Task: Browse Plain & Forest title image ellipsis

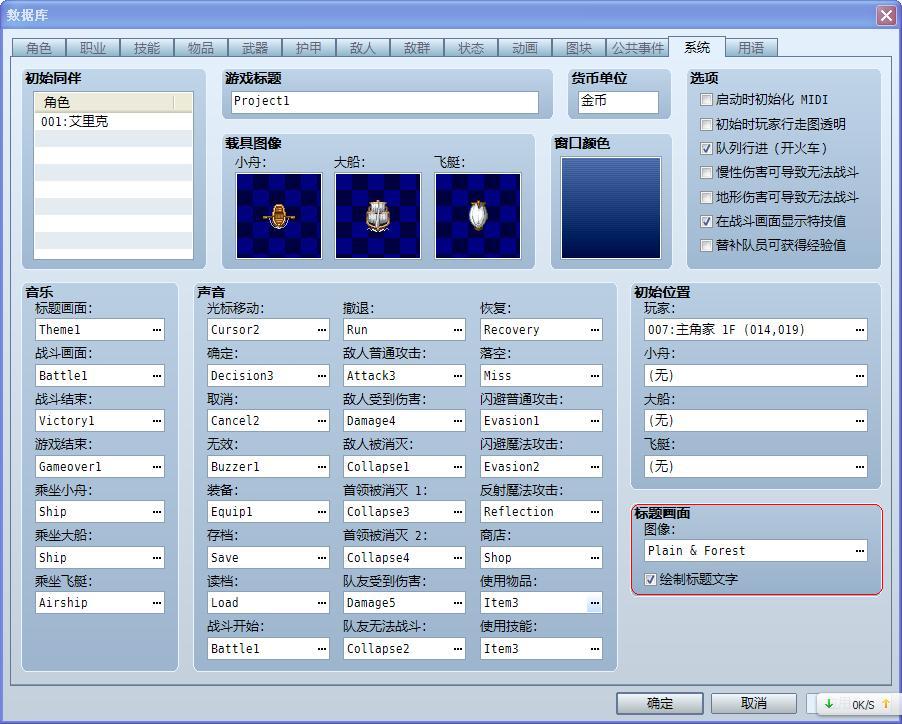Action: (x=859, y=551)
